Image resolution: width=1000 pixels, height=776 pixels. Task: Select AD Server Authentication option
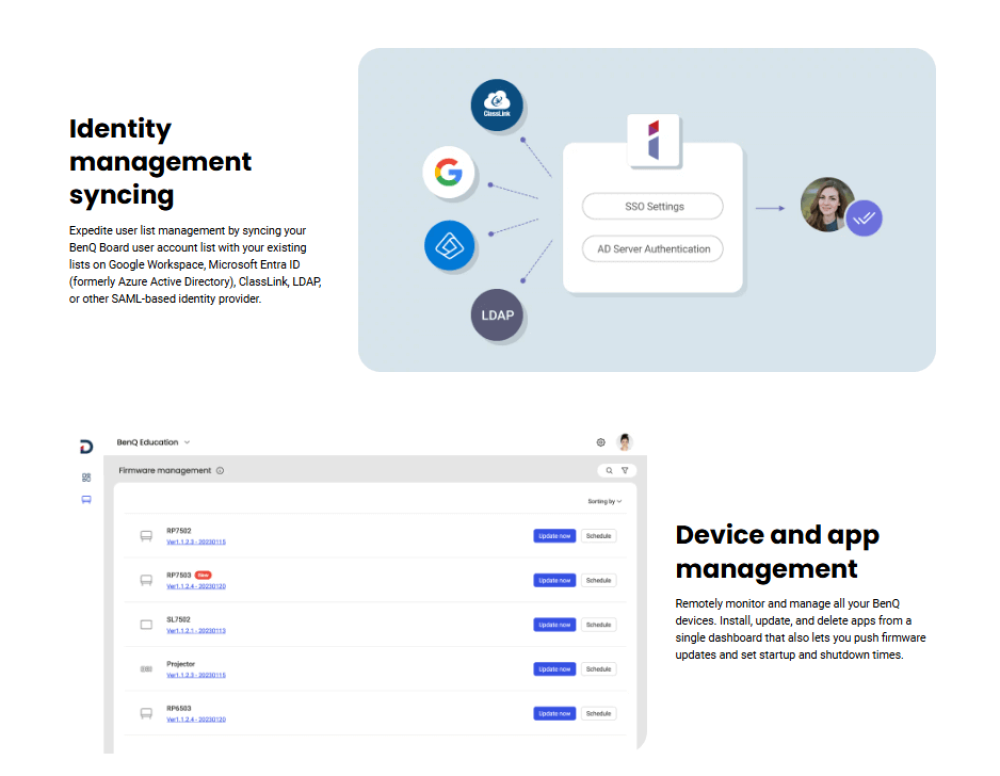[x=654, y=249]
